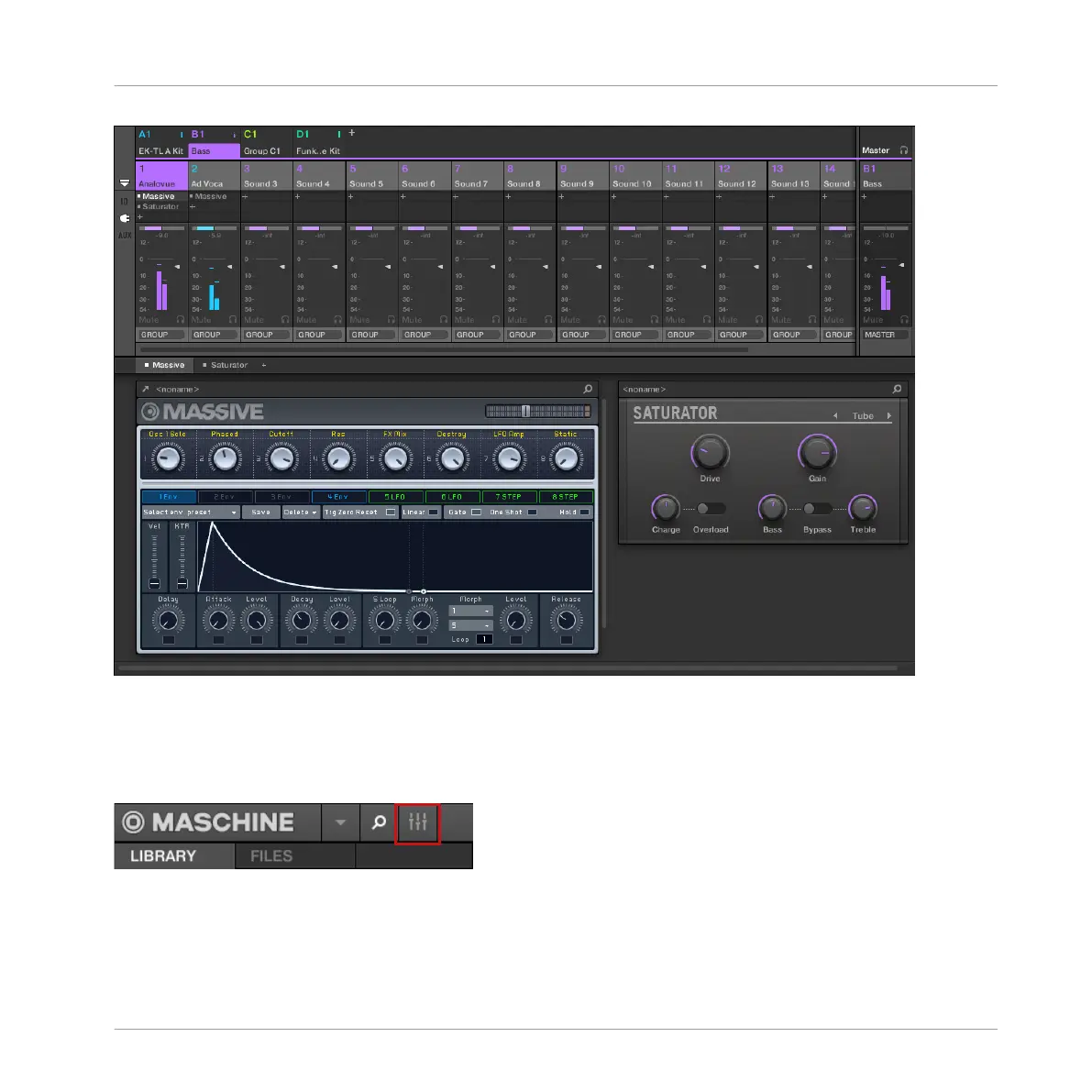Toggle headphone cue on the Analovue channel
The height and width of the screenshot is (1092, 1092).
click(x=181, y=320)
